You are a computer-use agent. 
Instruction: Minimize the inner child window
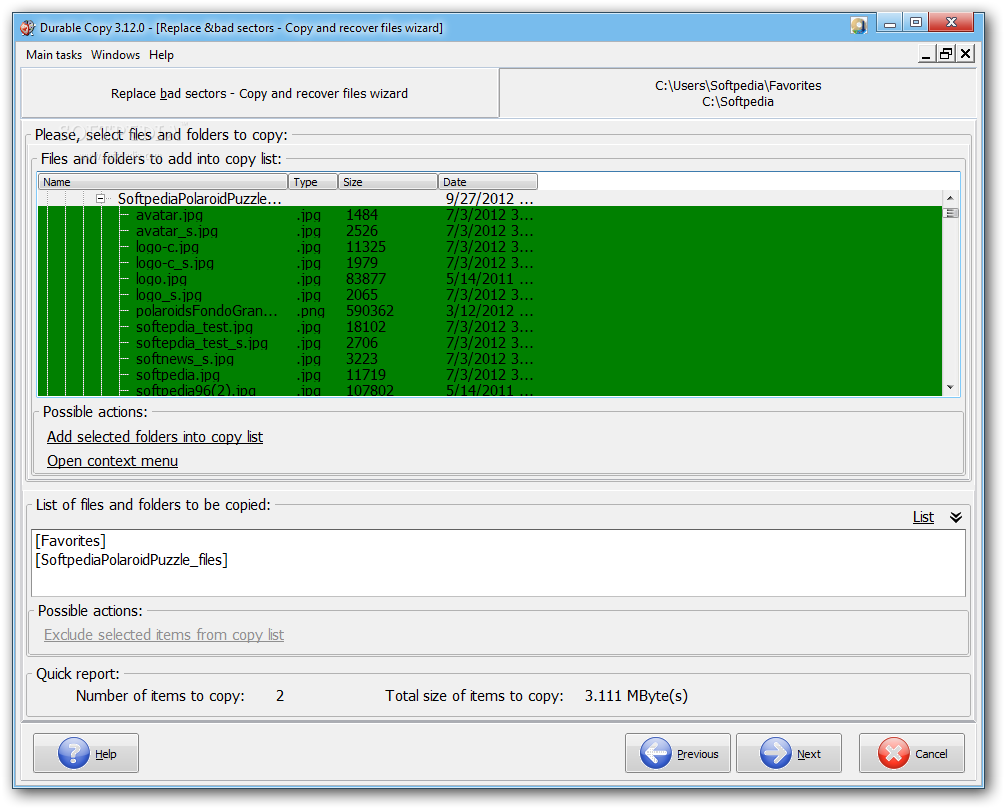[926, 54]
